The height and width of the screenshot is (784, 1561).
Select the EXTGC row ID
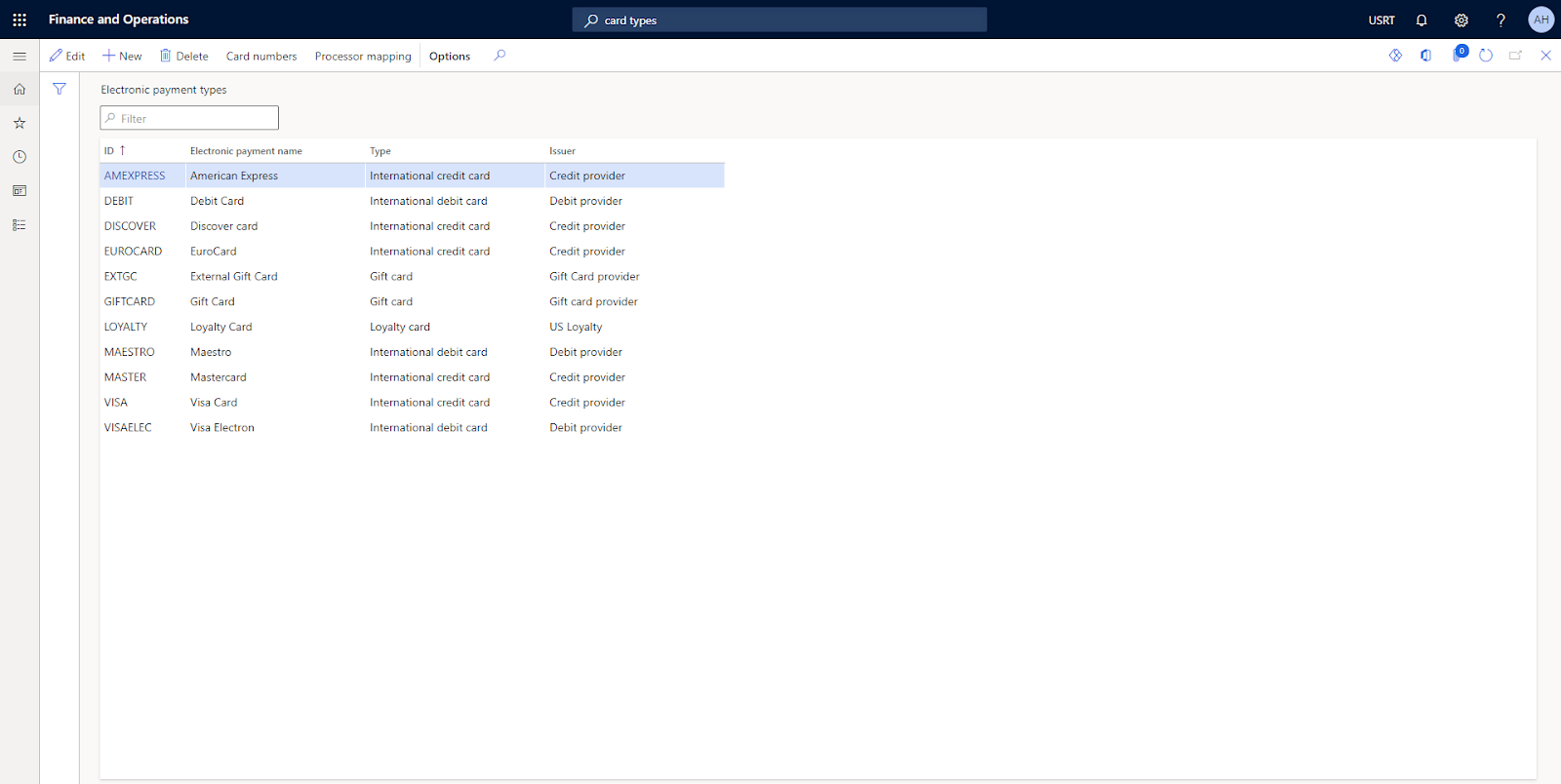(121, 277)
